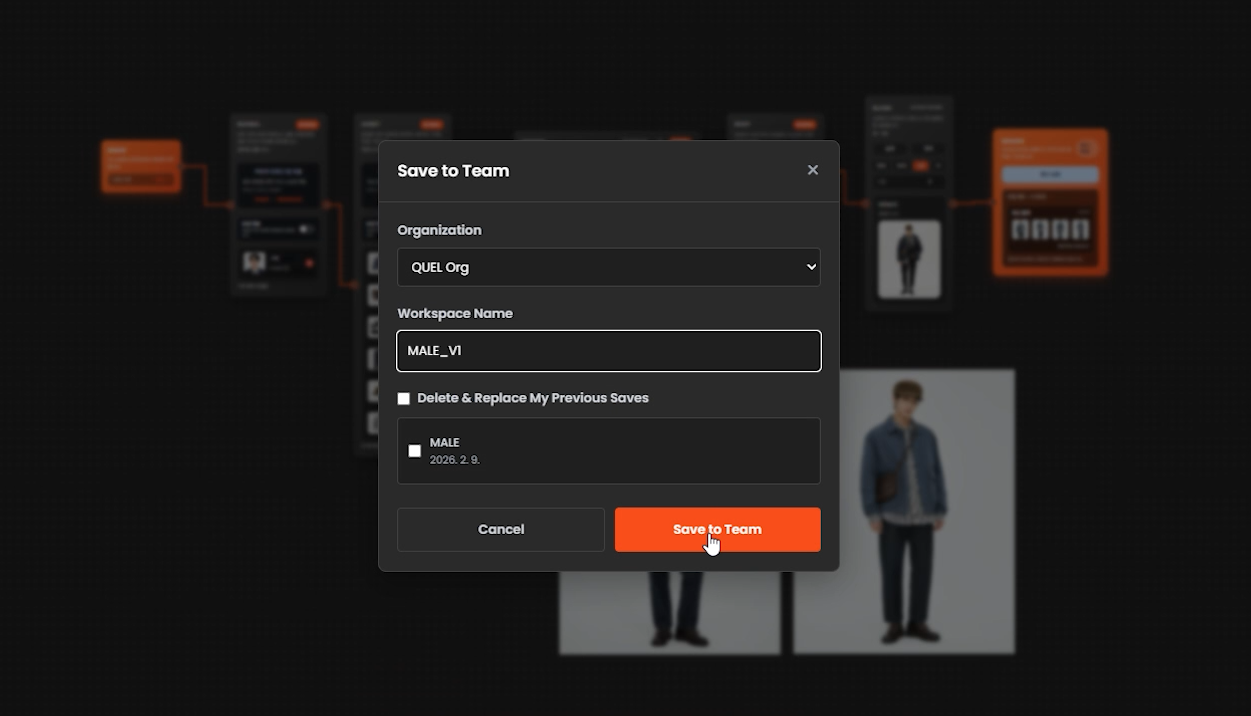Open the model thumbnail in blurred preview node
Viewport: 1251px width, 716px height.
point(909,259)
